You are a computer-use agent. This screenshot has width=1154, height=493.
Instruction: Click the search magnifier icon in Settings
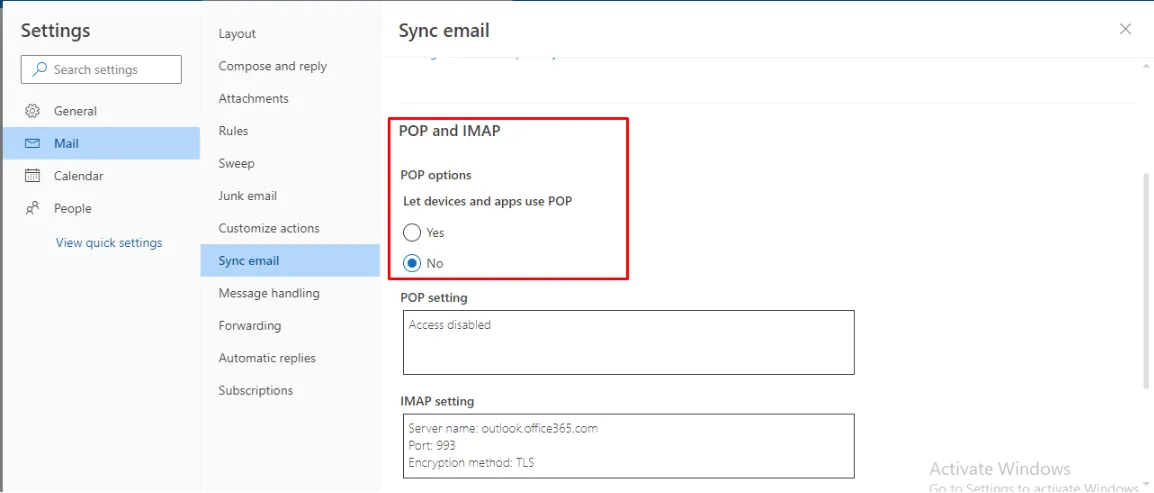pyautogui.click(x=40, y=70)
